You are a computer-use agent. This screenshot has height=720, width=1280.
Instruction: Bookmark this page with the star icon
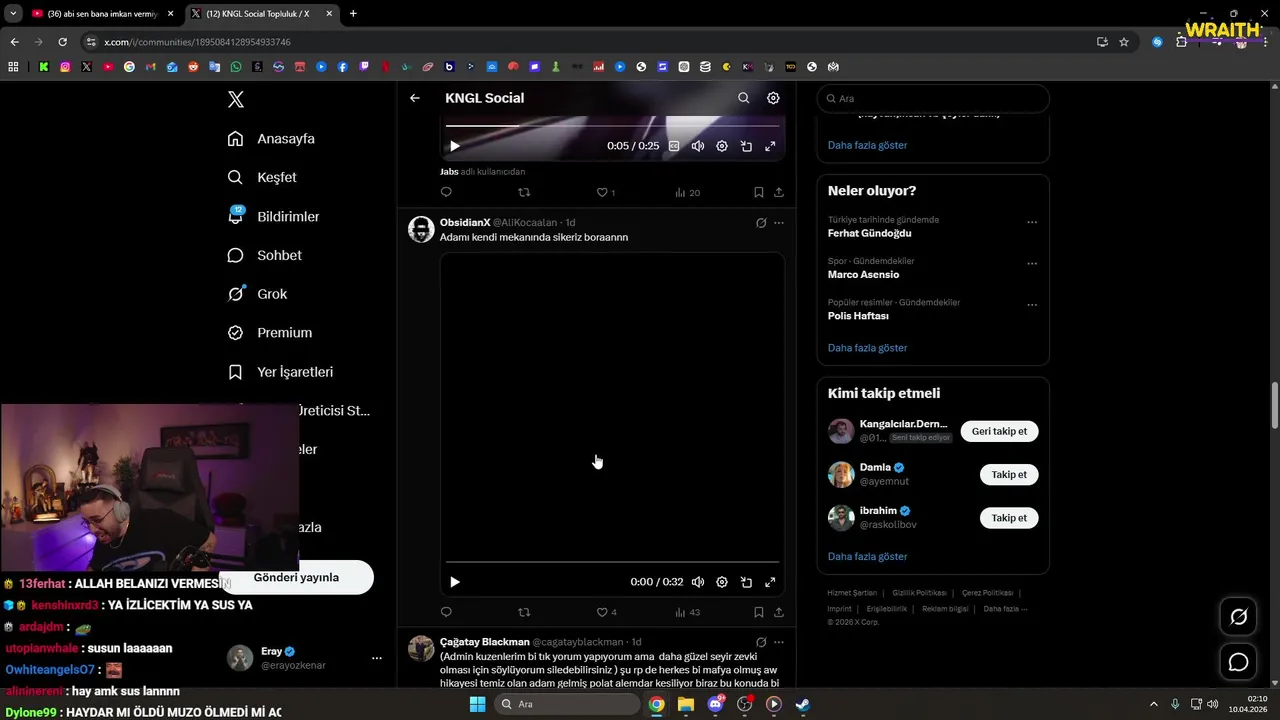(1124, 42)
